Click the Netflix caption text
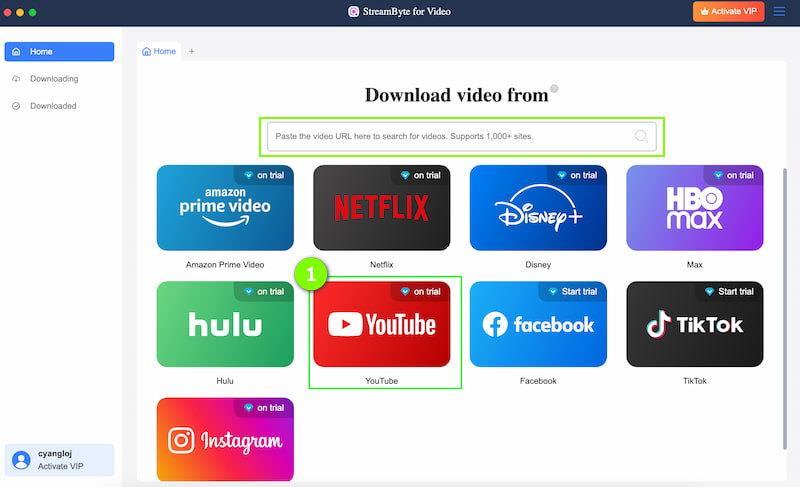Screen dimensions: 800x487 click(x=382, y=265)
